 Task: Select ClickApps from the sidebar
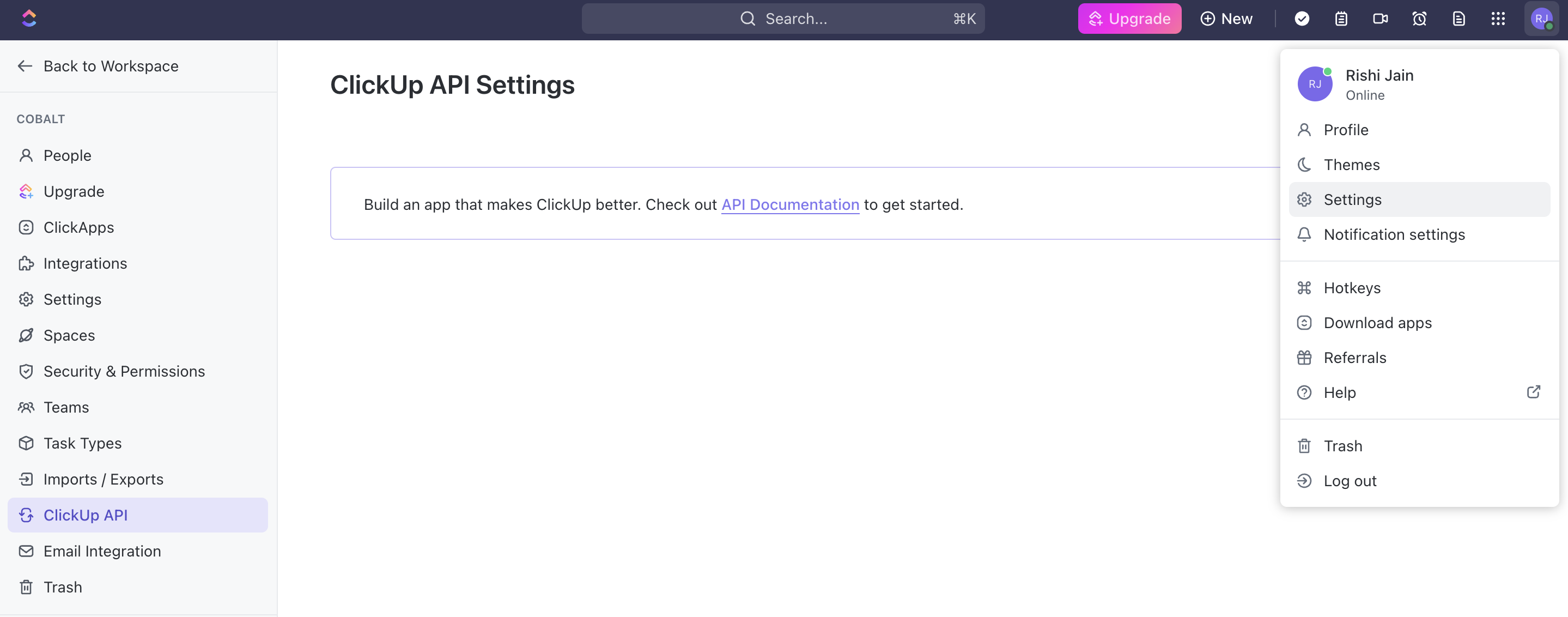pos(78,227)
